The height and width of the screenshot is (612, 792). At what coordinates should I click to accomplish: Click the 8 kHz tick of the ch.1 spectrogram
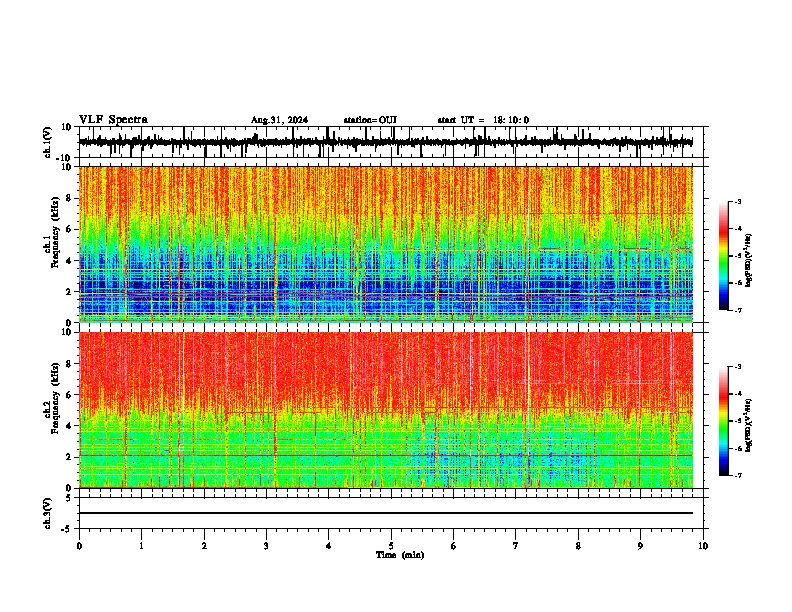(x=69, y=198)
